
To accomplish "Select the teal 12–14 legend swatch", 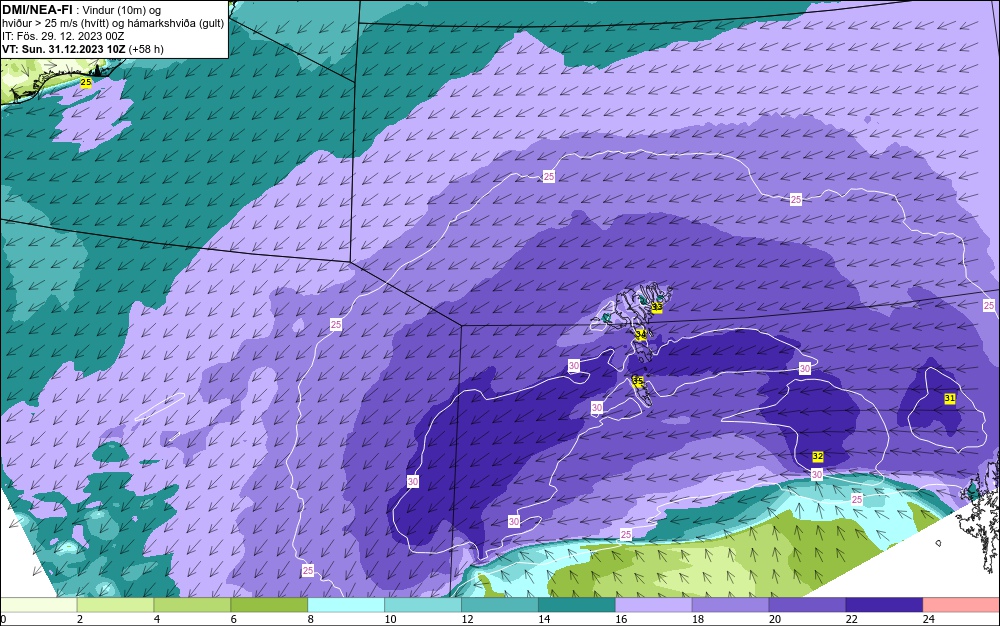I will coord(500,605).
